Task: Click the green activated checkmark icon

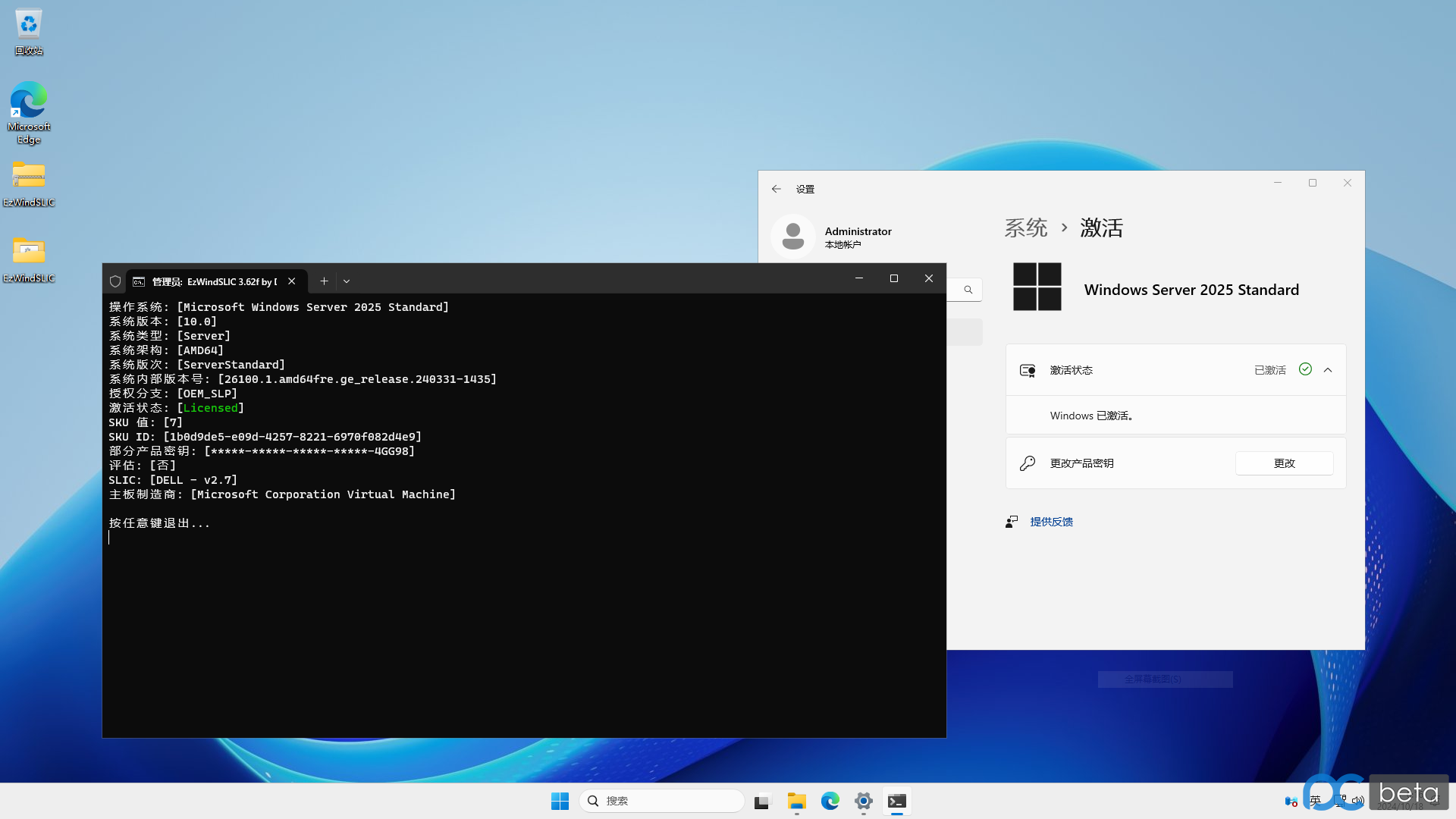Action: pyautogui.click(x=1305, y=369)
